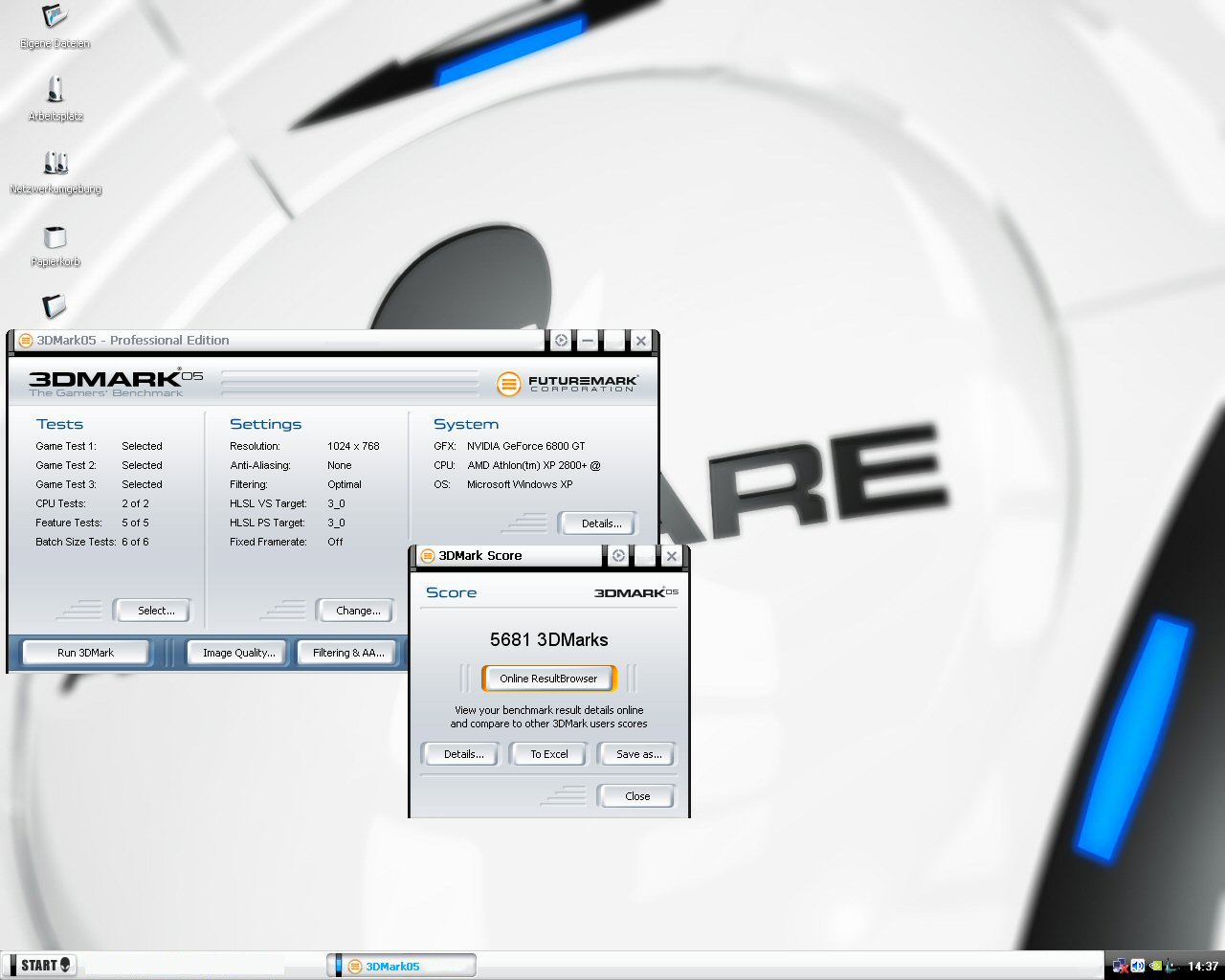Screen dimensions: 1225x980
Task: Click the round options icon in 3DMark05 title bar
Action: (x=561, y=341)
